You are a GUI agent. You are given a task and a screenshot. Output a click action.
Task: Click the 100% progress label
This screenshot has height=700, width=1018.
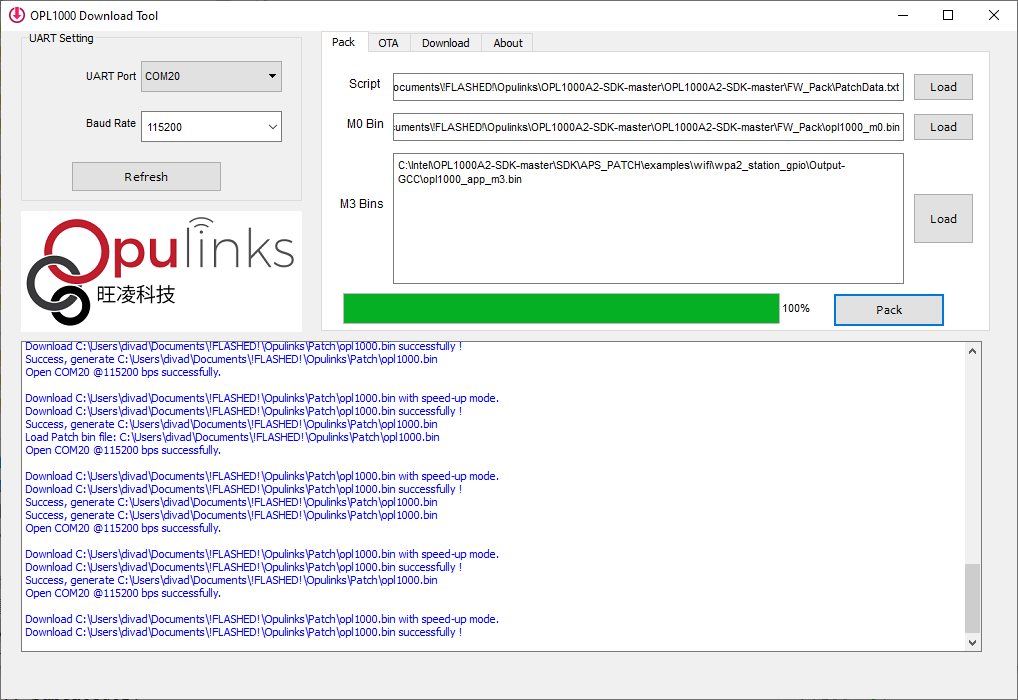tap(796, 308)
